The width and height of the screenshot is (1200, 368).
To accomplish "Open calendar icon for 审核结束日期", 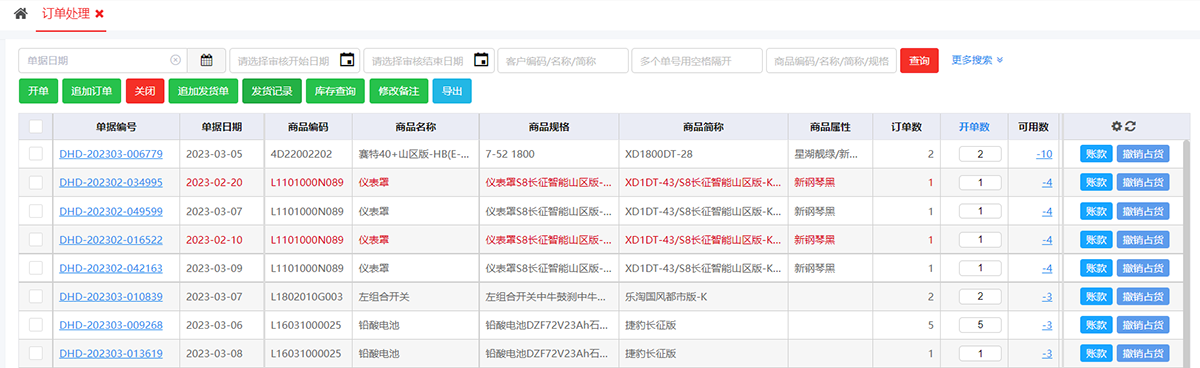I will (481, 60).
